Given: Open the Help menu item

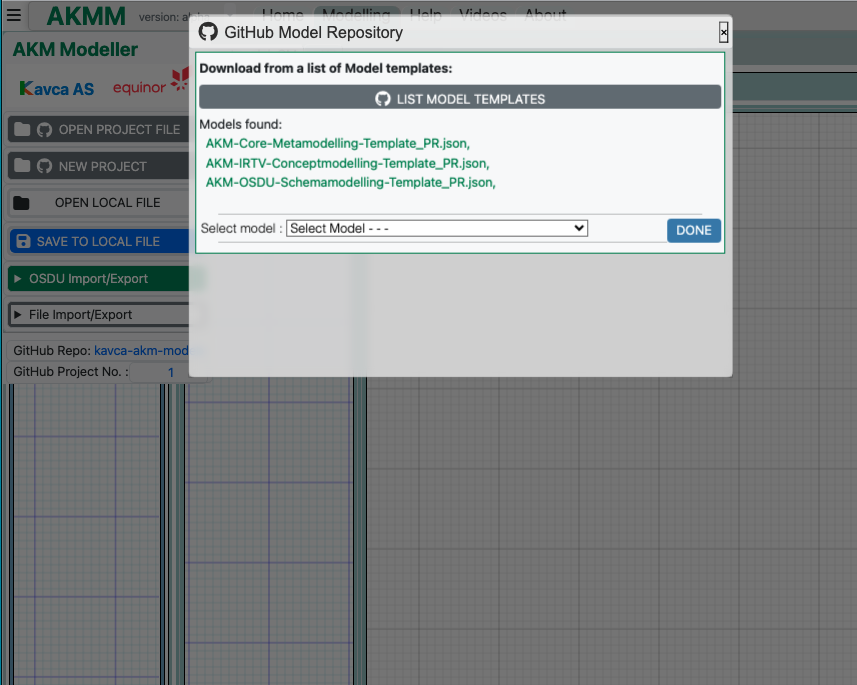Looking at the screenshot, I should [x=425, y=14].
